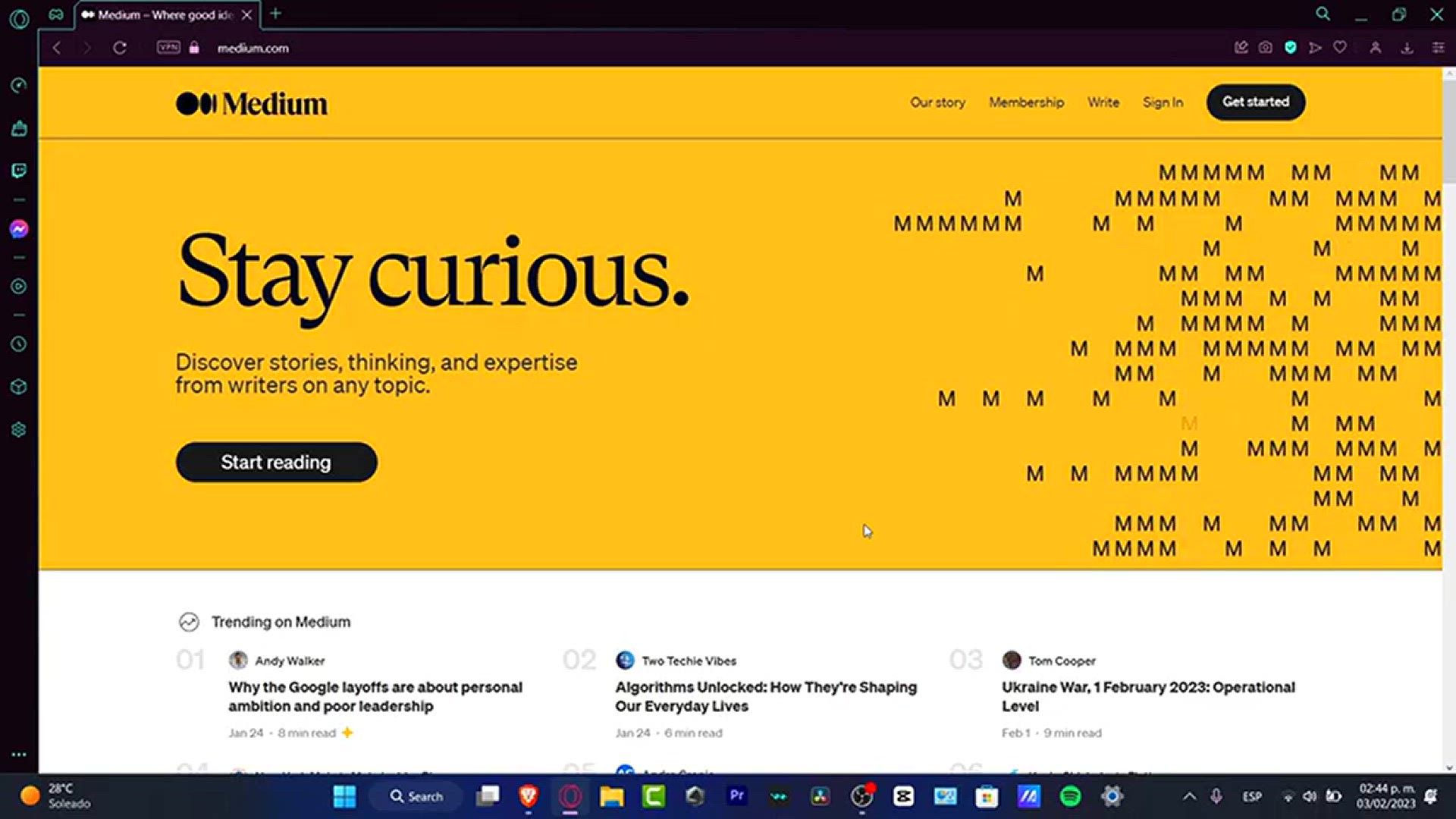
Task: Toggle the VPN badge in address bar
Action: [168, 47]
